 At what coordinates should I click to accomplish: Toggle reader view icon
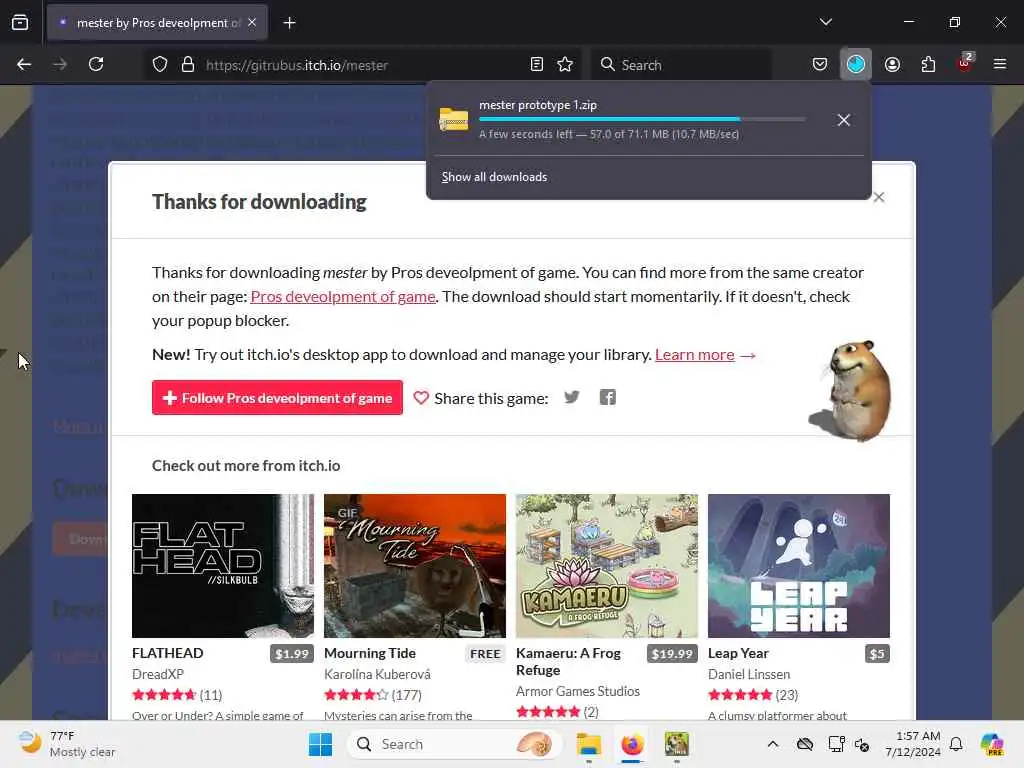pyautogui.click(x=537, y=65)
